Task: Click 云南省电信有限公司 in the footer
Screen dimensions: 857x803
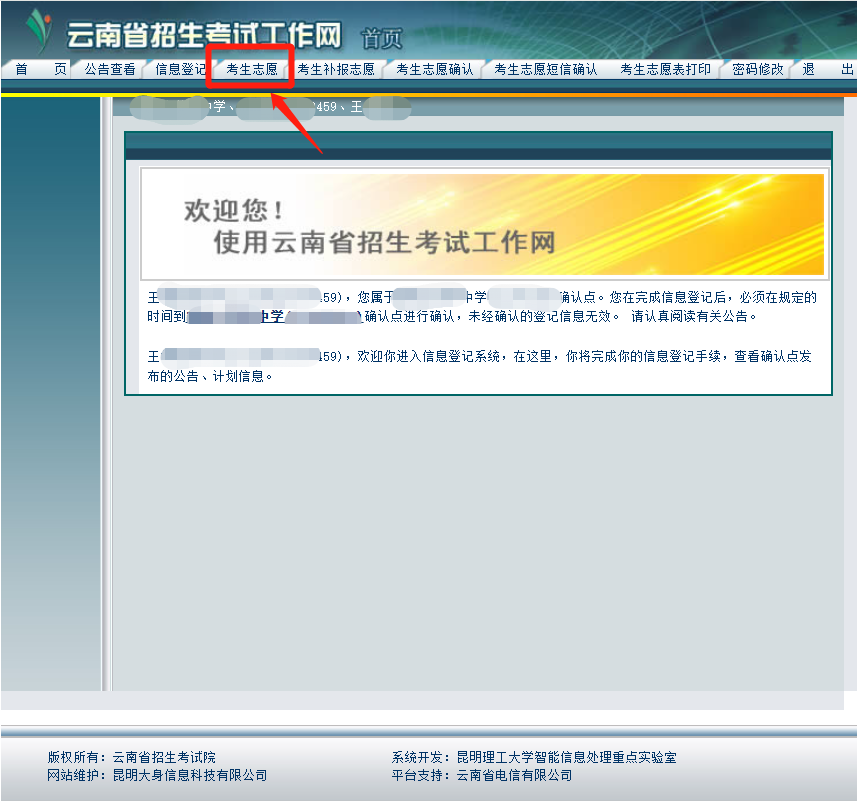Action: click(514, 775)
